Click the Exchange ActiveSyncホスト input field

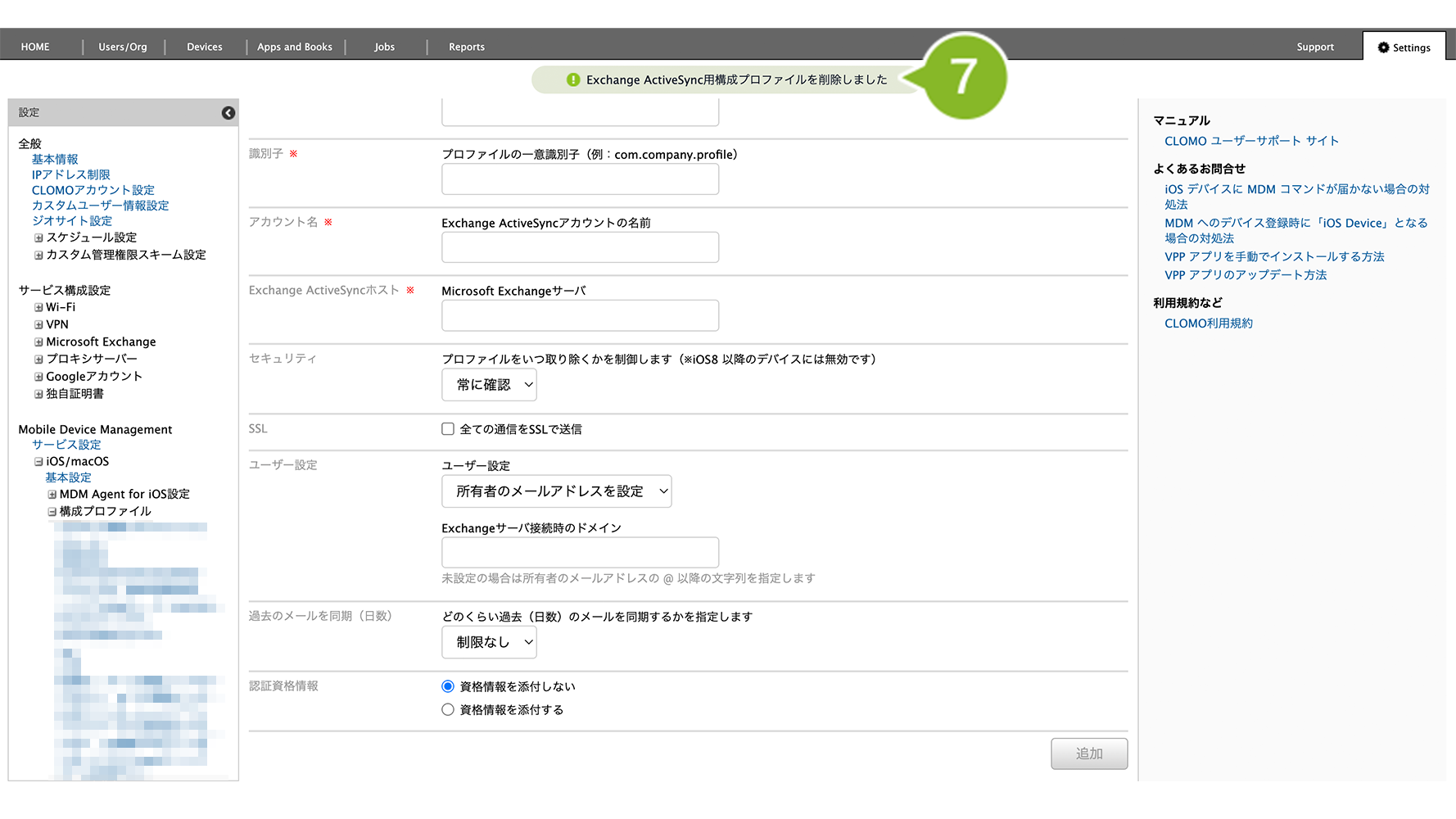coord(580,315)
